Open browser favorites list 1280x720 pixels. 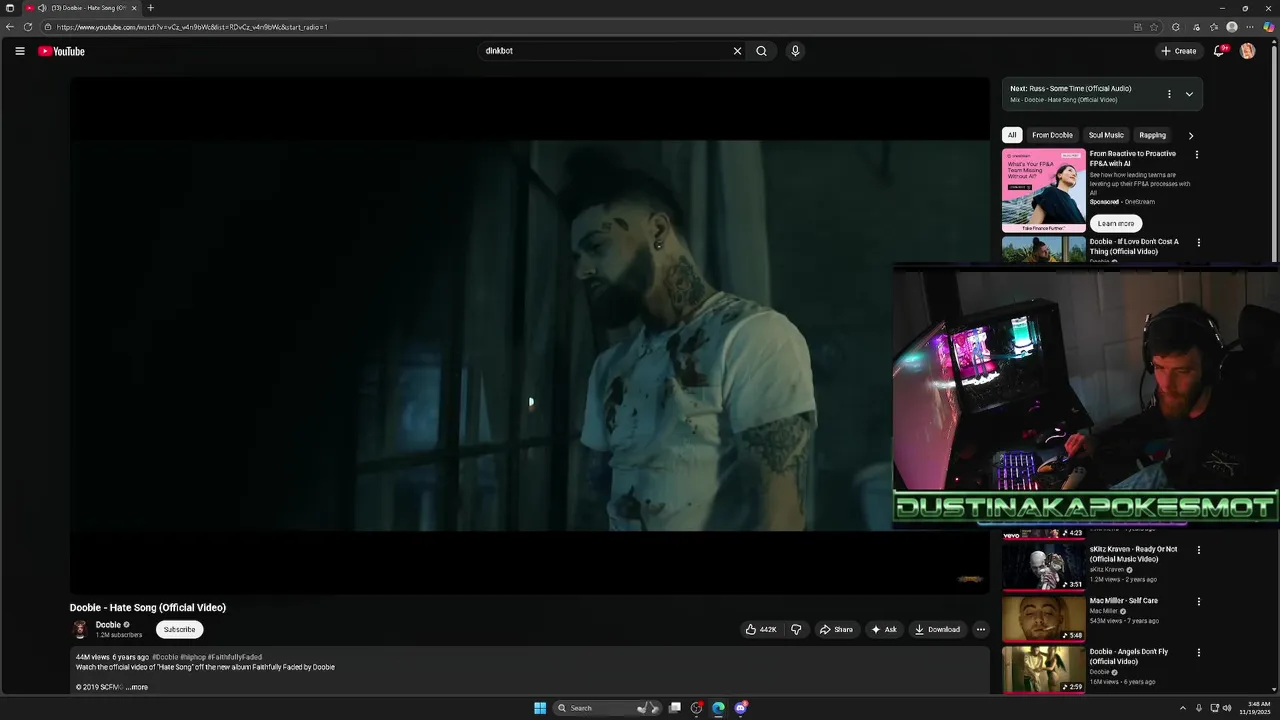click(x=1214, y=27)
